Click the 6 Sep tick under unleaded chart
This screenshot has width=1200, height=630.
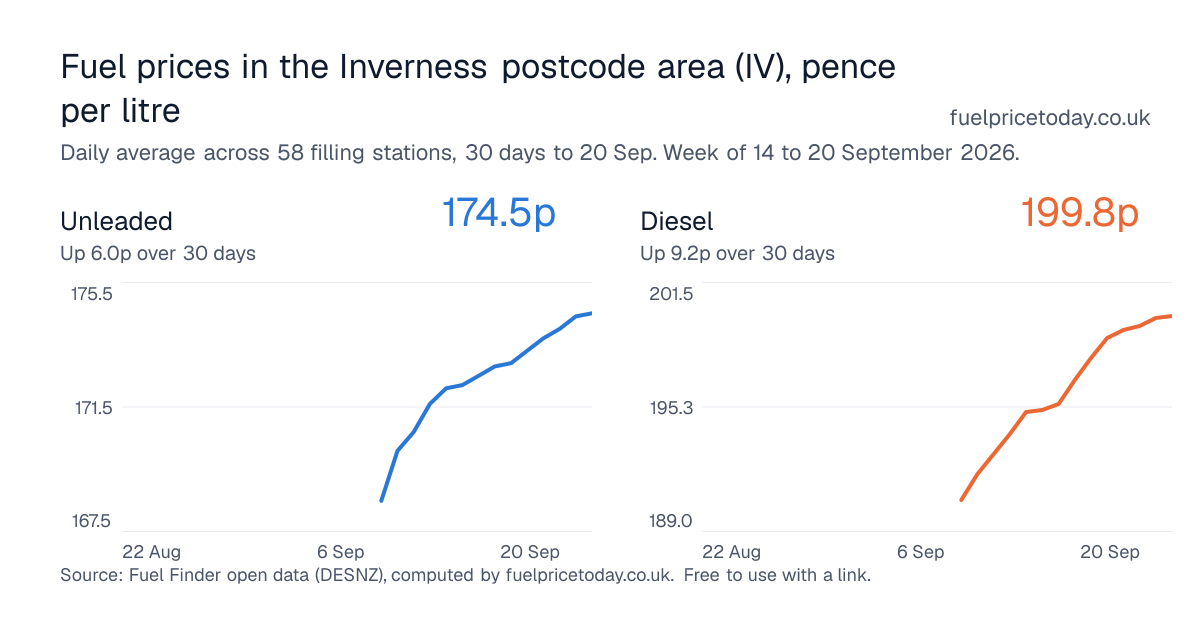pyautogui.click(x=340, y=552)
